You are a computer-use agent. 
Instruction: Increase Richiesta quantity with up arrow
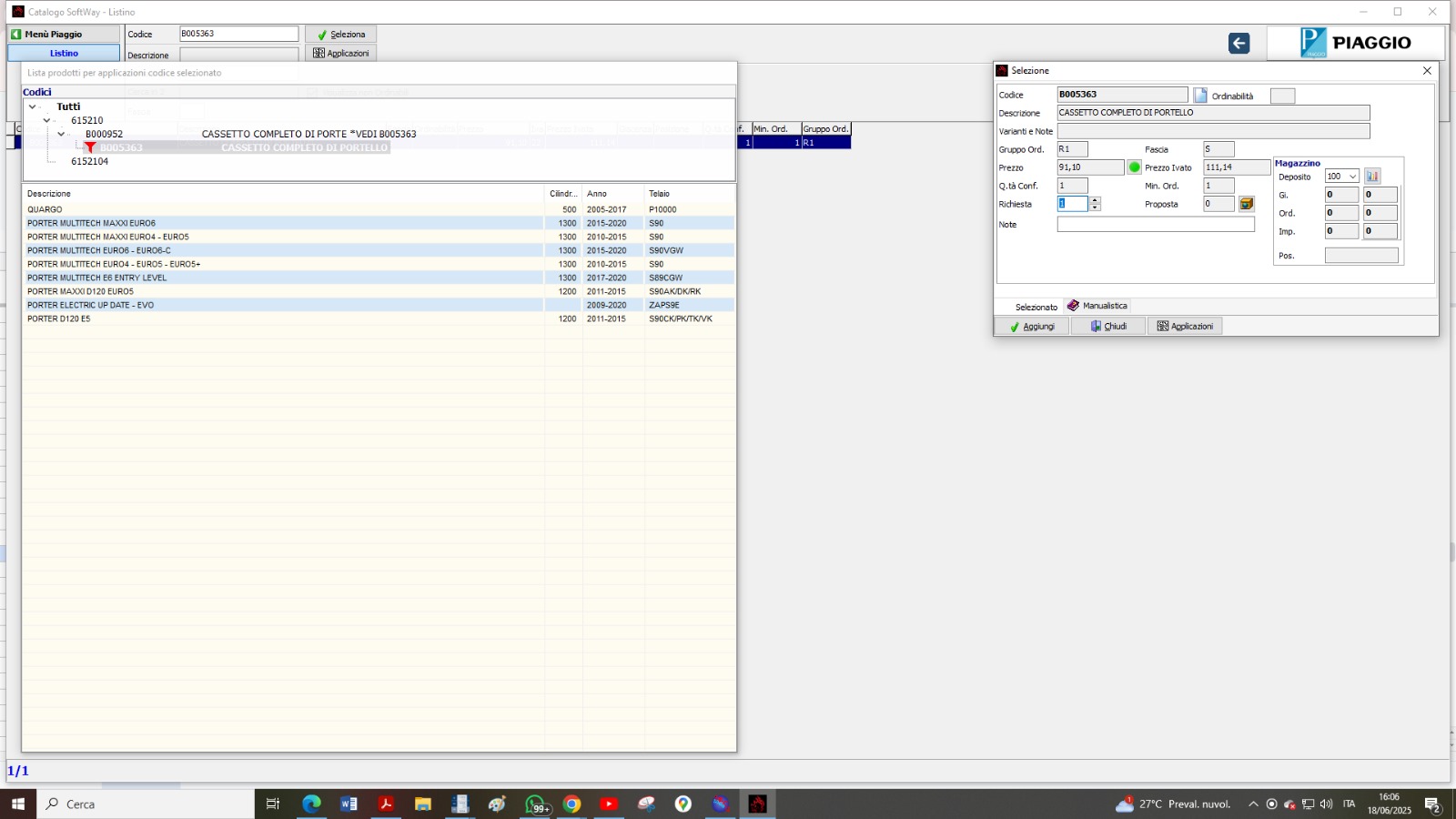point(1096,200)
